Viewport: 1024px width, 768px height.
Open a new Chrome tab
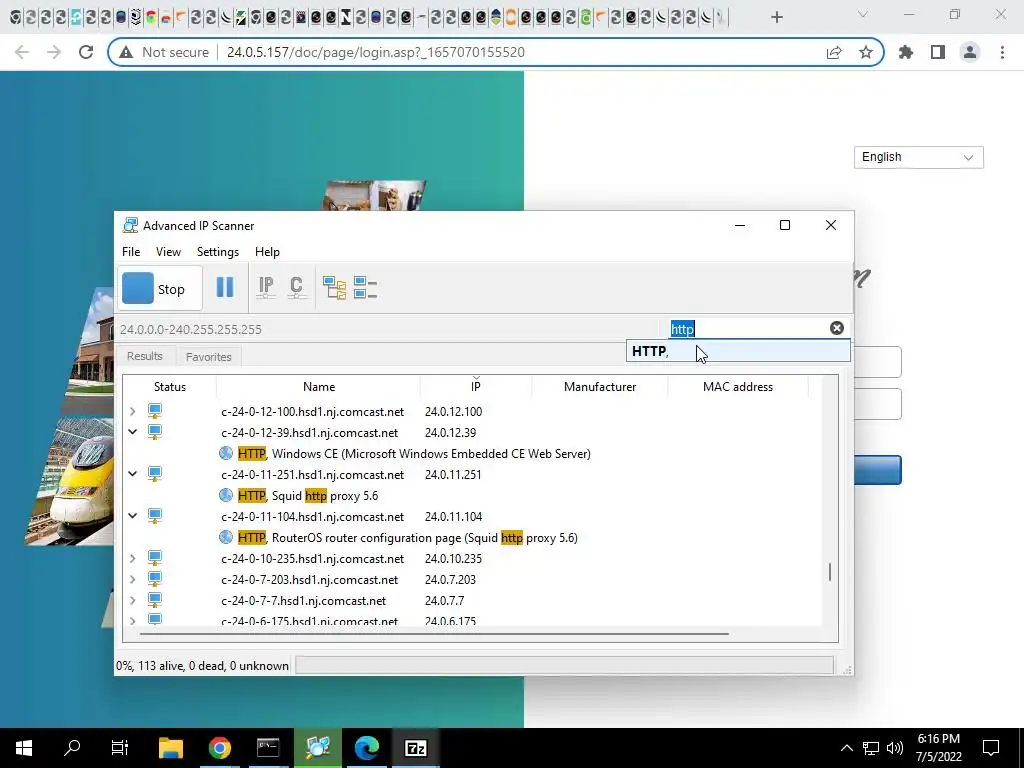click(x=776, y=17)
